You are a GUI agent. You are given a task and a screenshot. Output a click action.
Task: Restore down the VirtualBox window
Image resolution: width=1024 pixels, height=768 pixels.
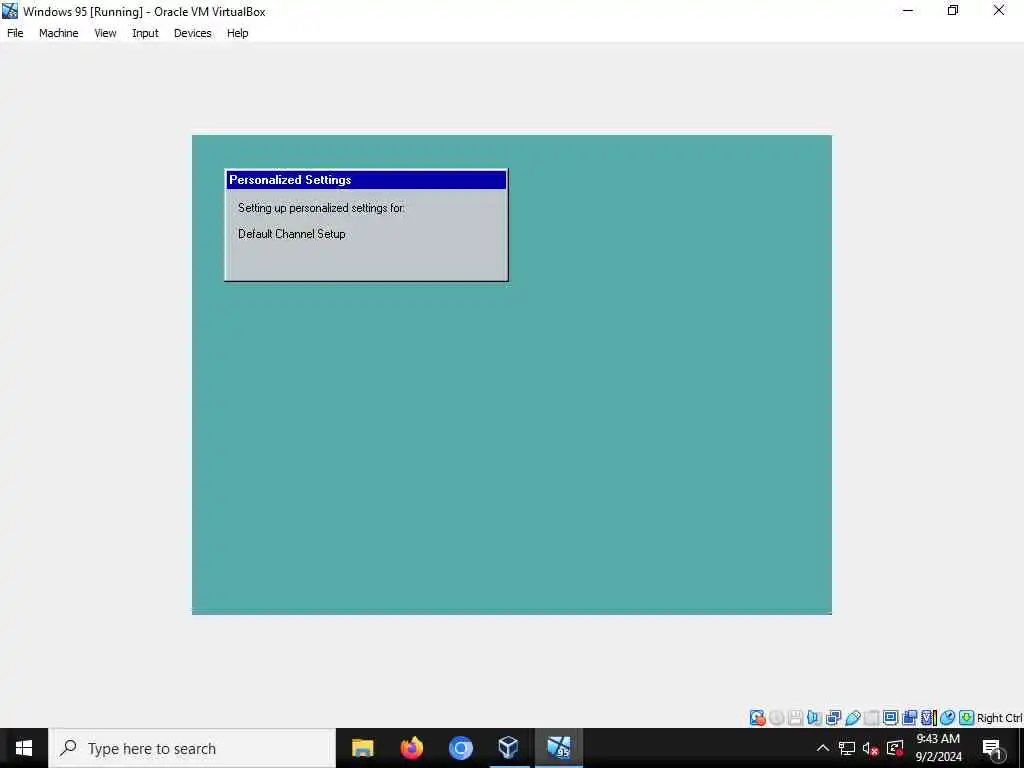(953, 10)
